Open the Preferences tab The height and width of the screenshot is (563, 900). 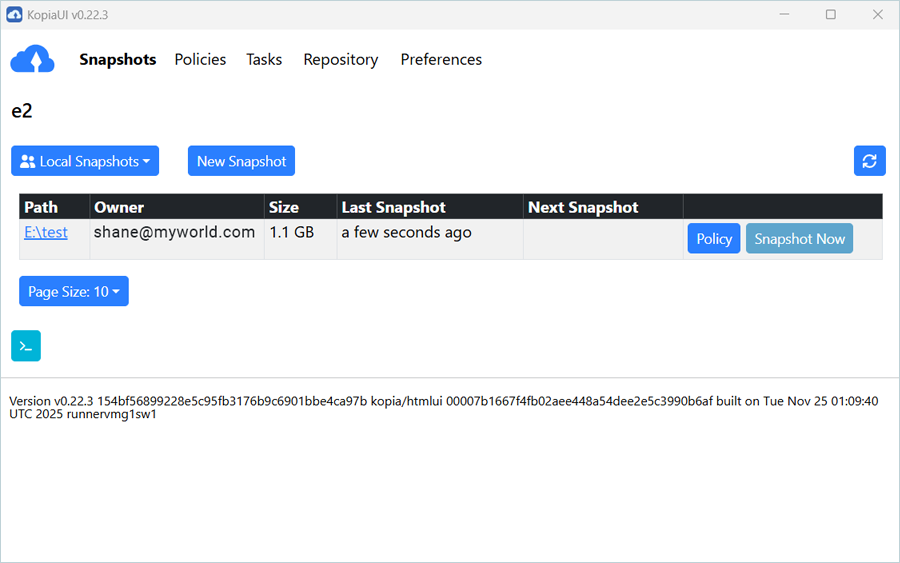441,60
